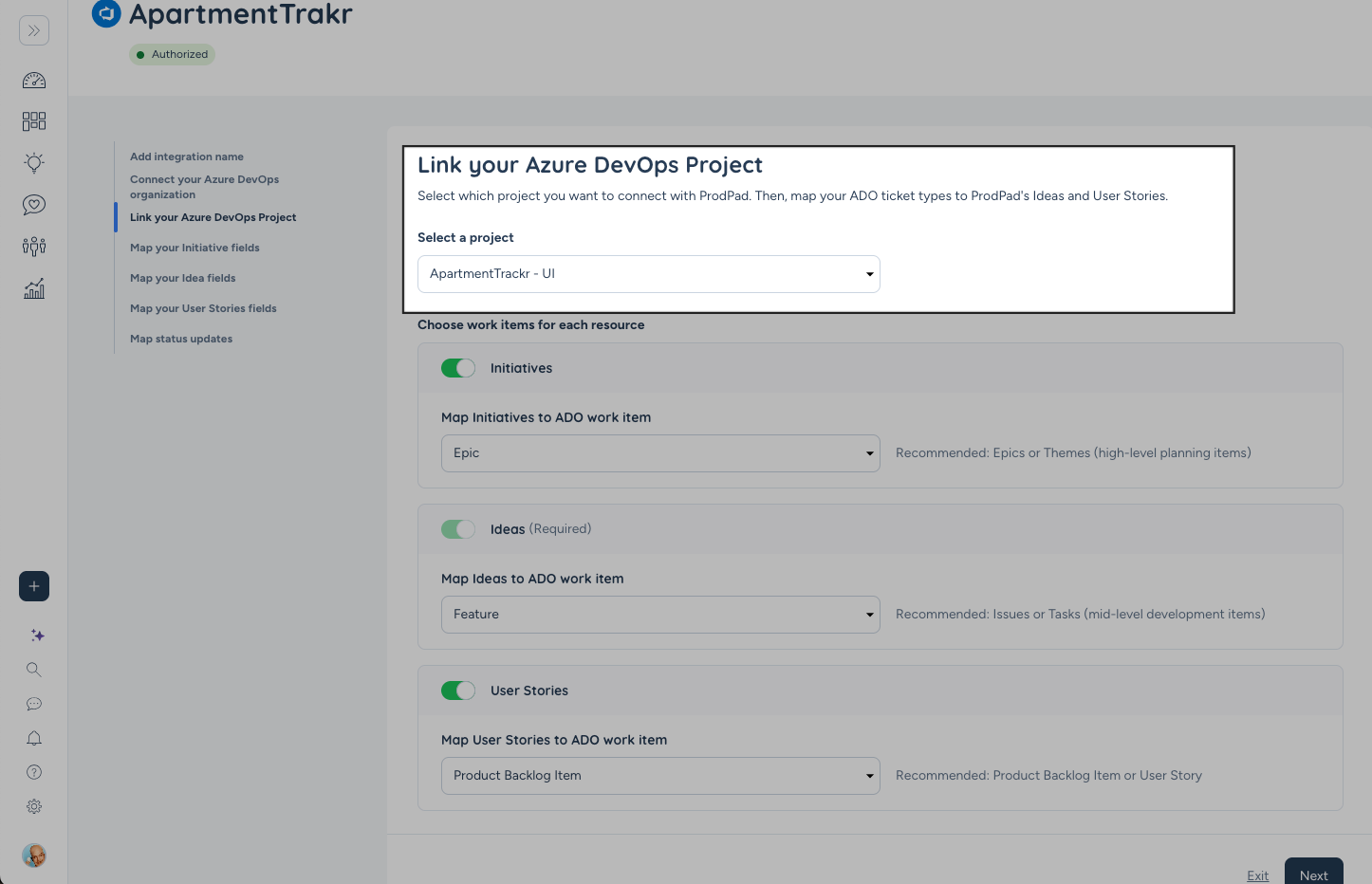
Task: Click the 'Choose work items for each resource' label
Action: (531, 324)
